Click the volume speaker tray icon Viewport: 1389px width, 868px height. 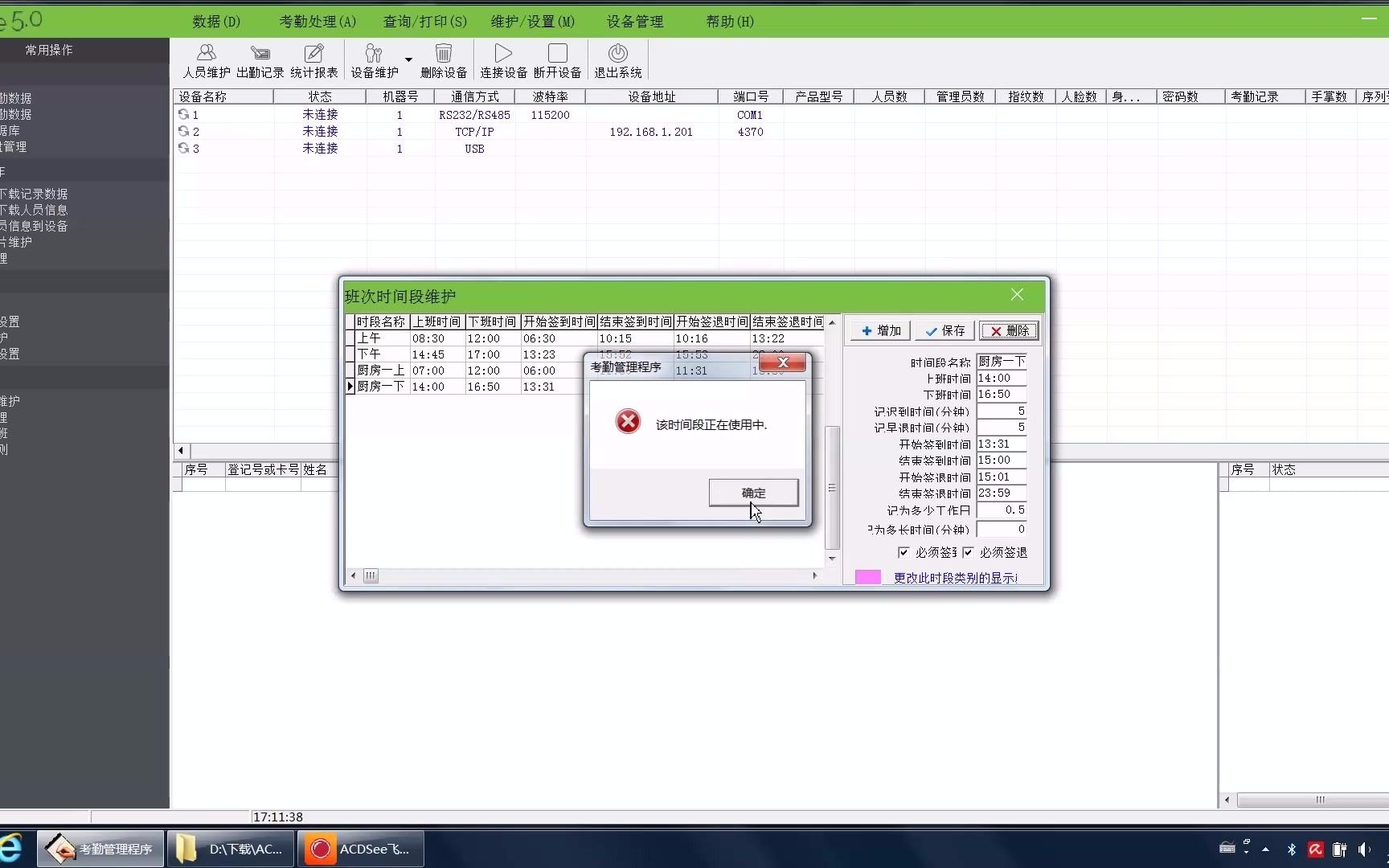(1364, 850)
